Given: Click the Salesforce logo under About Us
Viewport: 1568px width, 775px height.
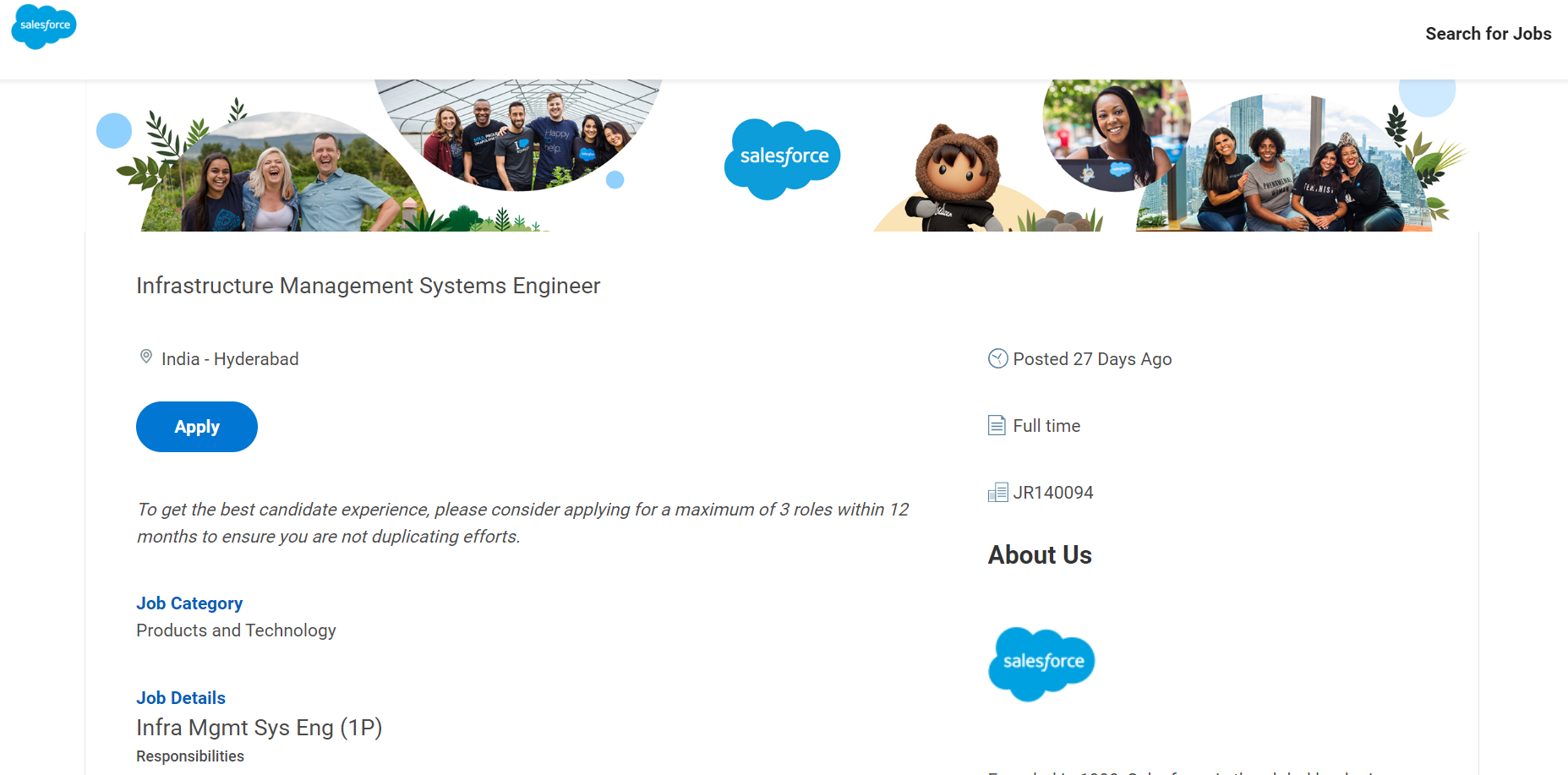Looking at the screenshot, I should tap(1041, 663).
